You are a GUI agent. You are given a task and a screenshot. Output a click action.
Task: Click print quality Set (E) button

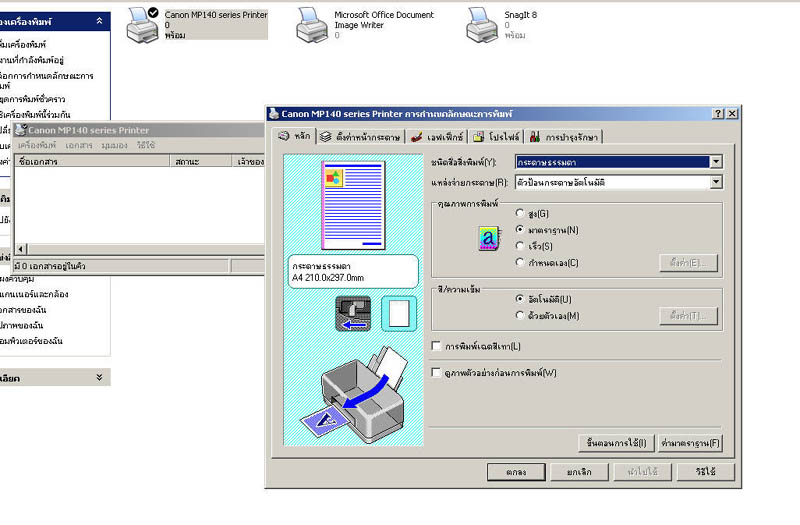[688, 263]
